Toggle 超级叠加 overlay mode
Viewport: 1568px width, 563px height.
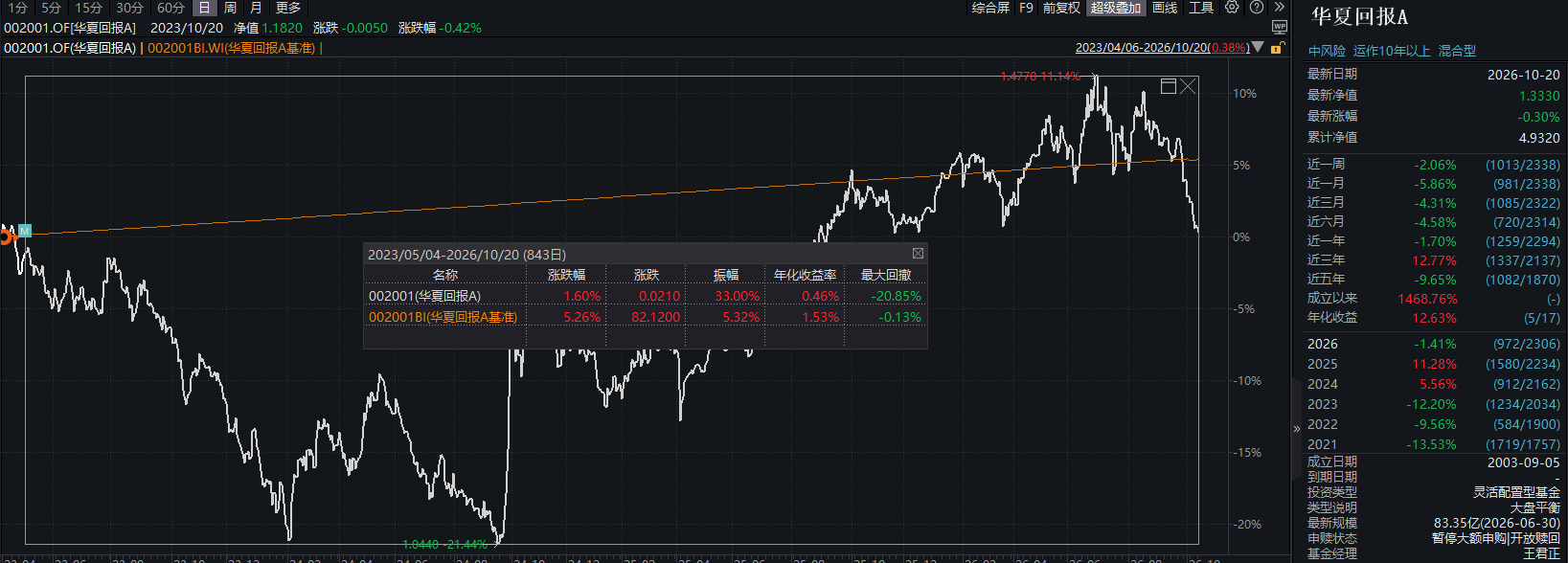pyautogui.click(x=1116, y=8)
